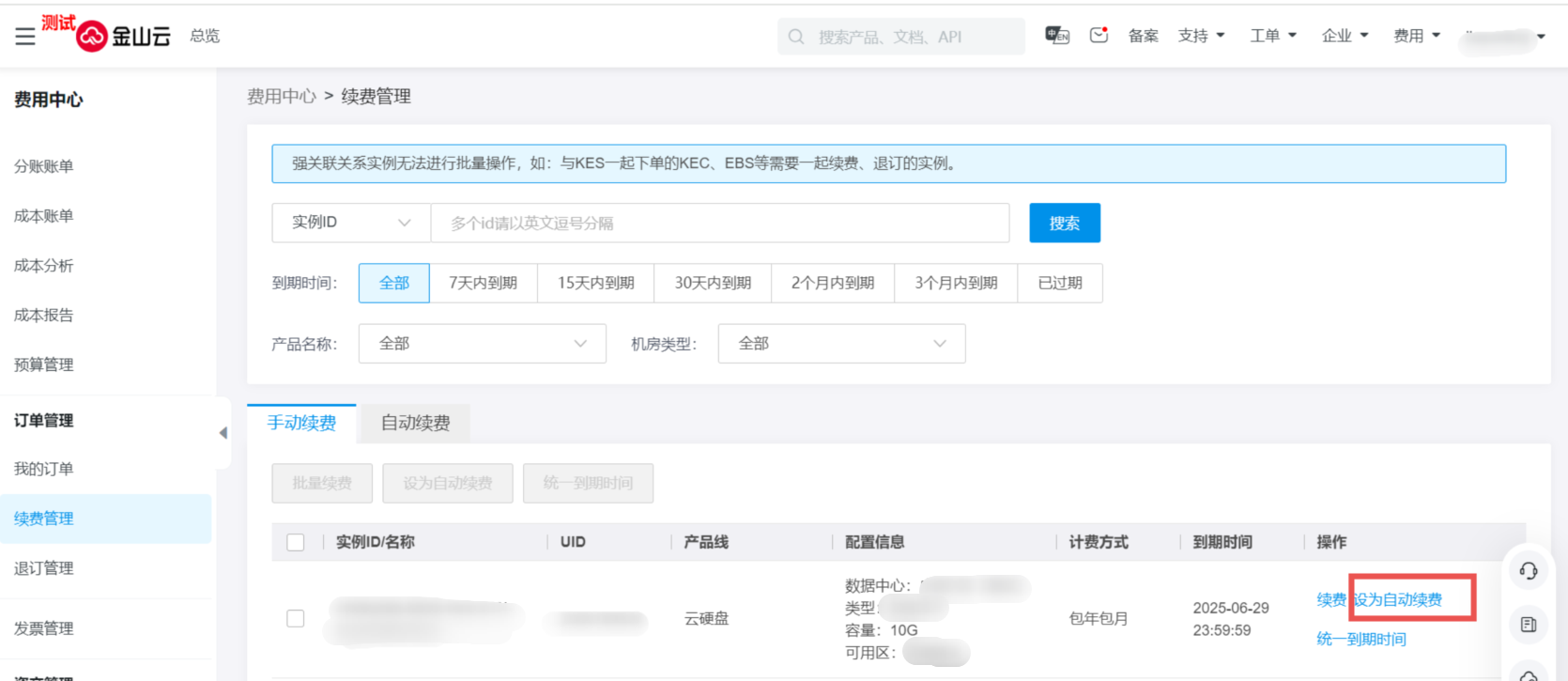Image resolution: width=1568 pixels, height=681 pixels.
Task: Select the 7天内到期 expiry filter
Action: (483, 283)
